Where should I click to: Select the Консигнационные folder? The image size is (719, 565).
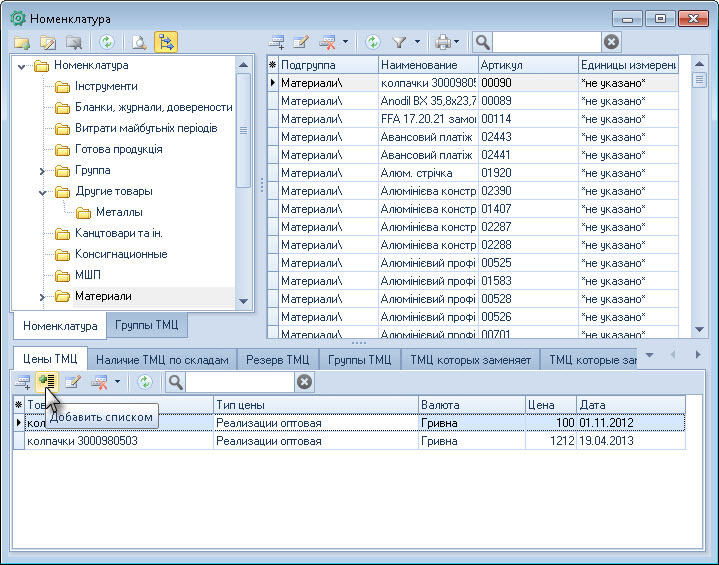(x=121, y=255)
